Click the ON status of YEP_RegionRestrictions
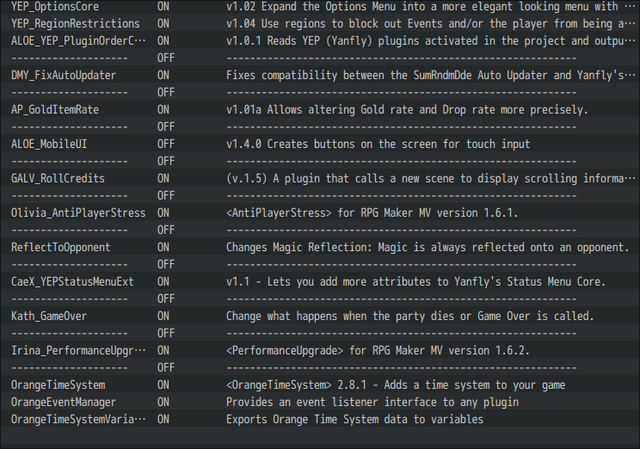640x449 pixels. tap(163, 24)
